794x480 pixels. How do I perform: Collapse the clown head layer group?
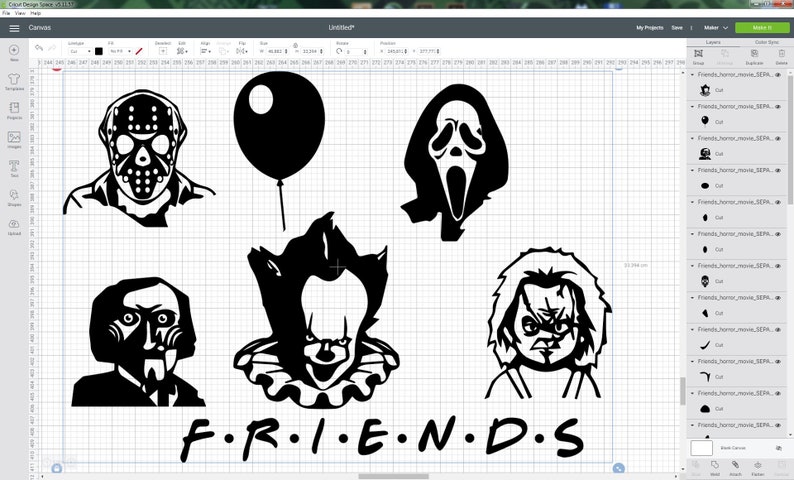pyautogui.click(x=693, y=75)
